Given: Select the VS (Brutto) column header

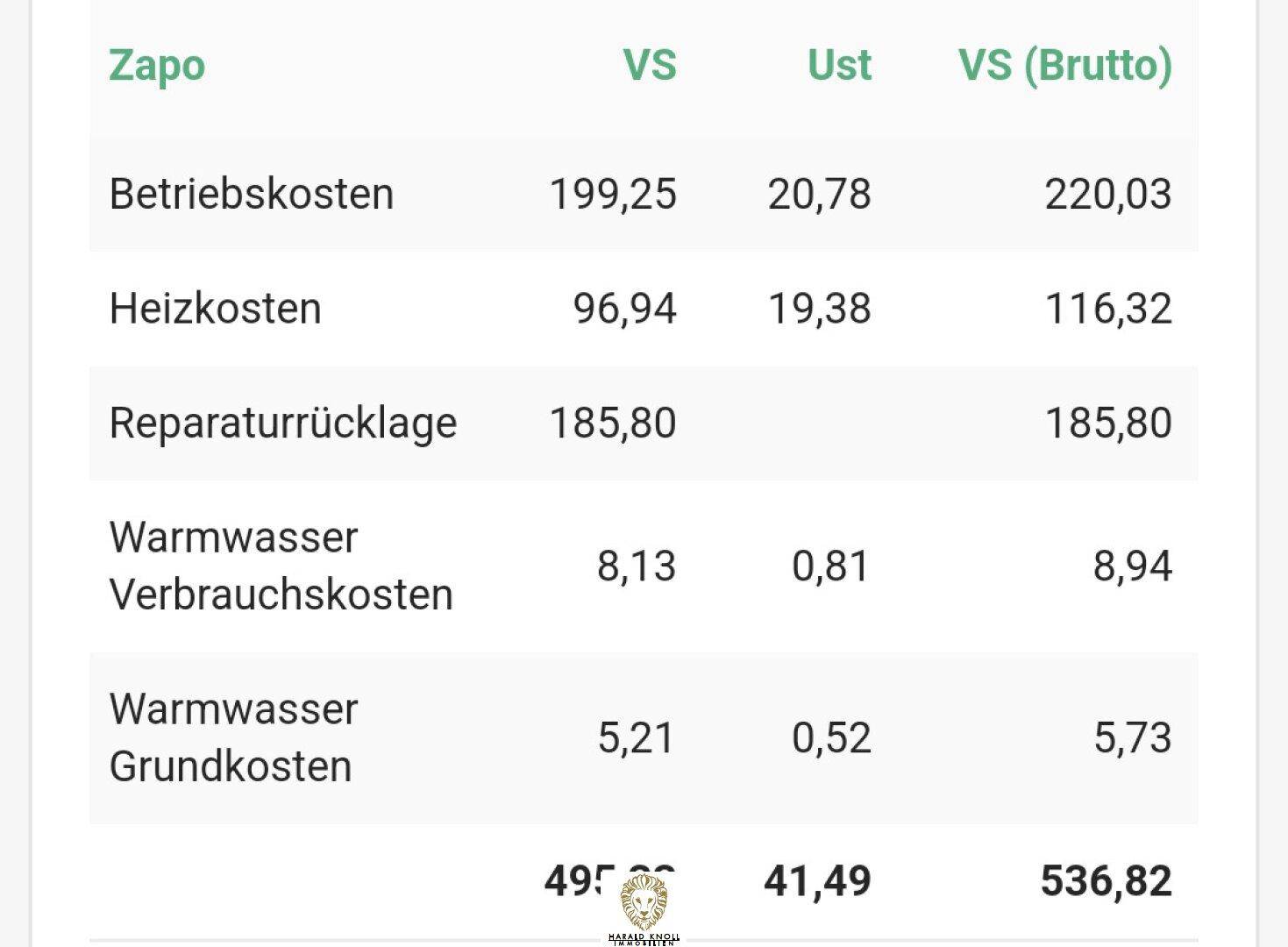Looking at the screenshot, I should coord(1064,66).
